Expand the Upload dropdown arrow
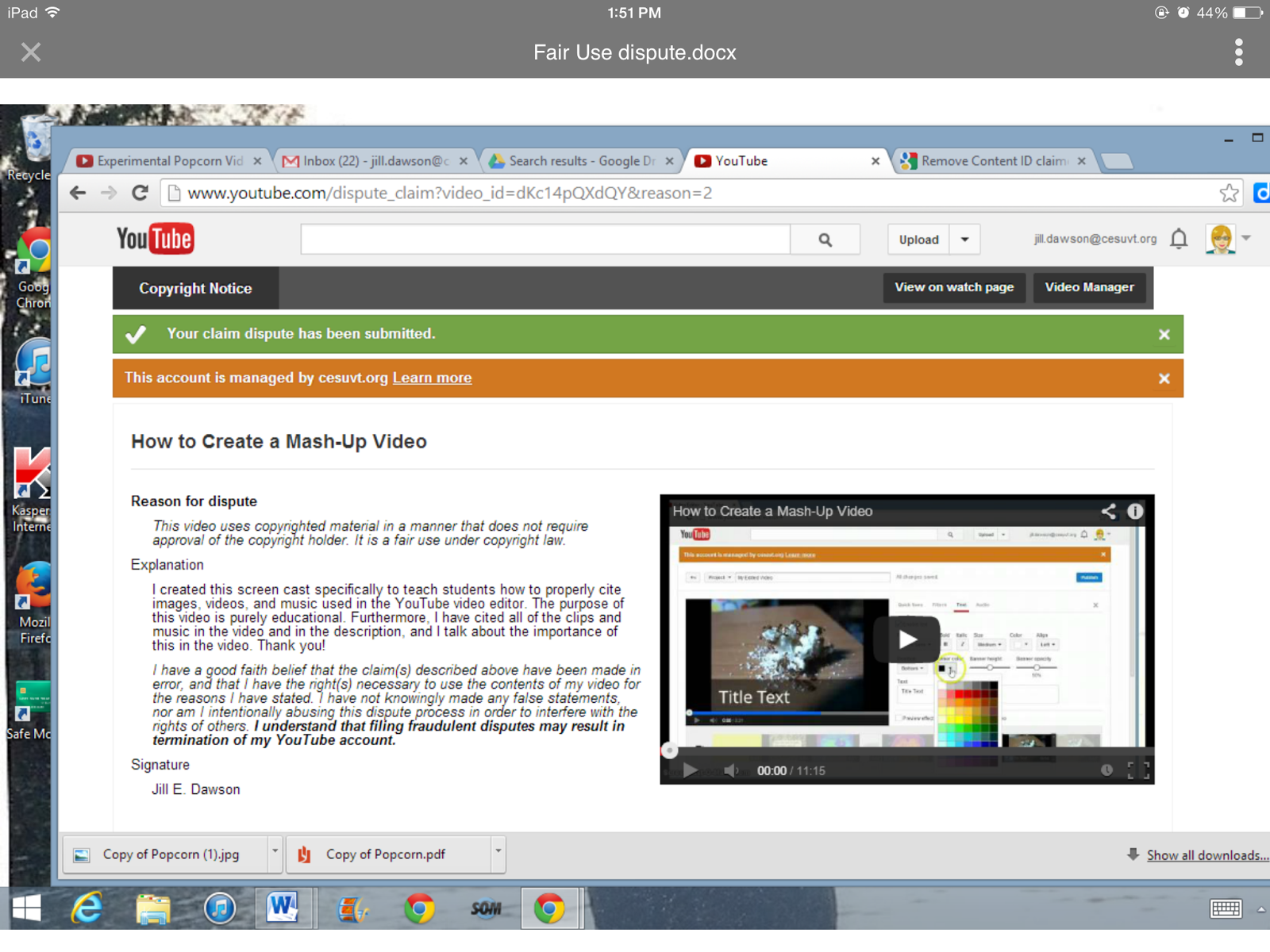This screenshot has height=952, width=1270. tap(964, 240)
